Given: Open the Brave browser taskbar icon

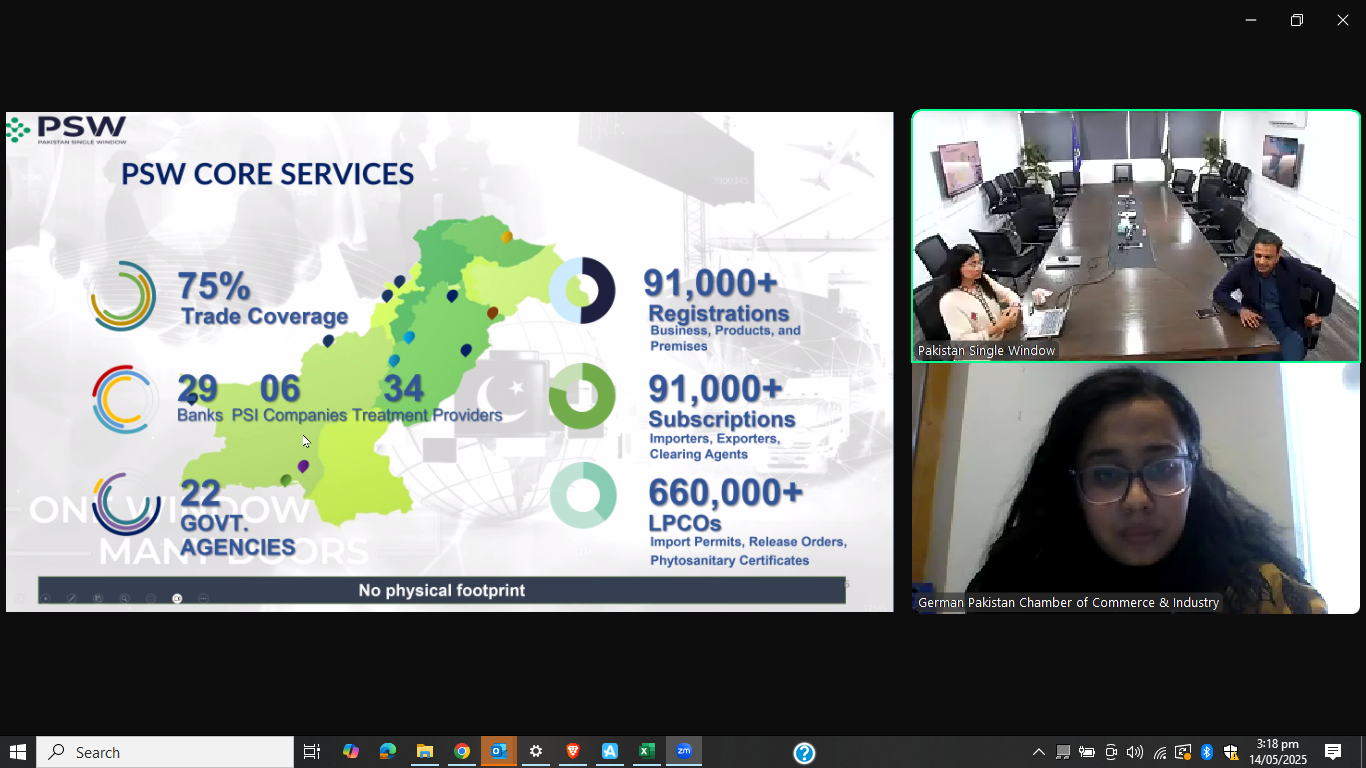Looking at the screenshot, I should tap(573, 752).
